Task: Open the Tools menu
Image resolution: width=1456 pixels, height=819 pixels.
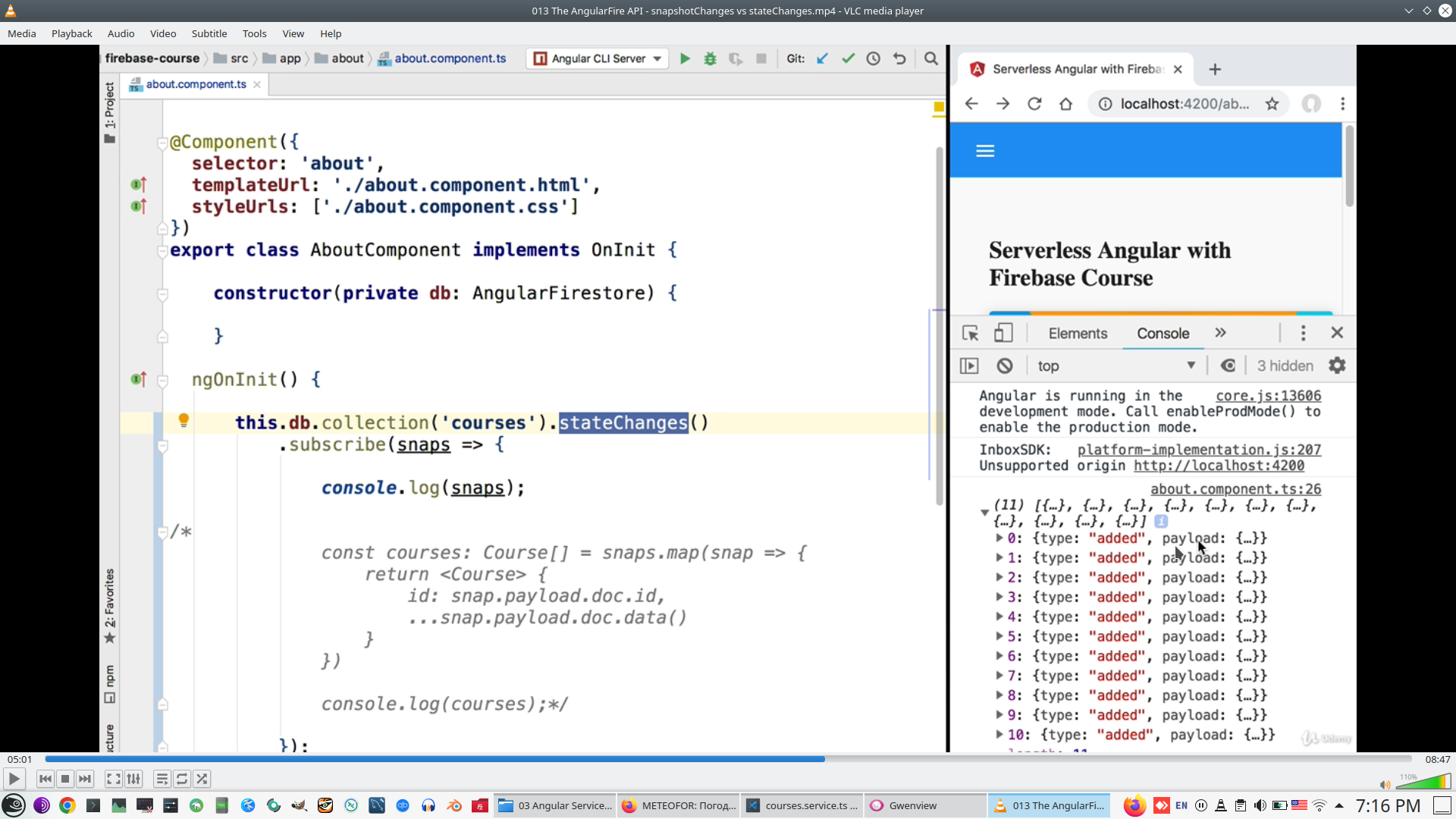Action: pos(254,33)
